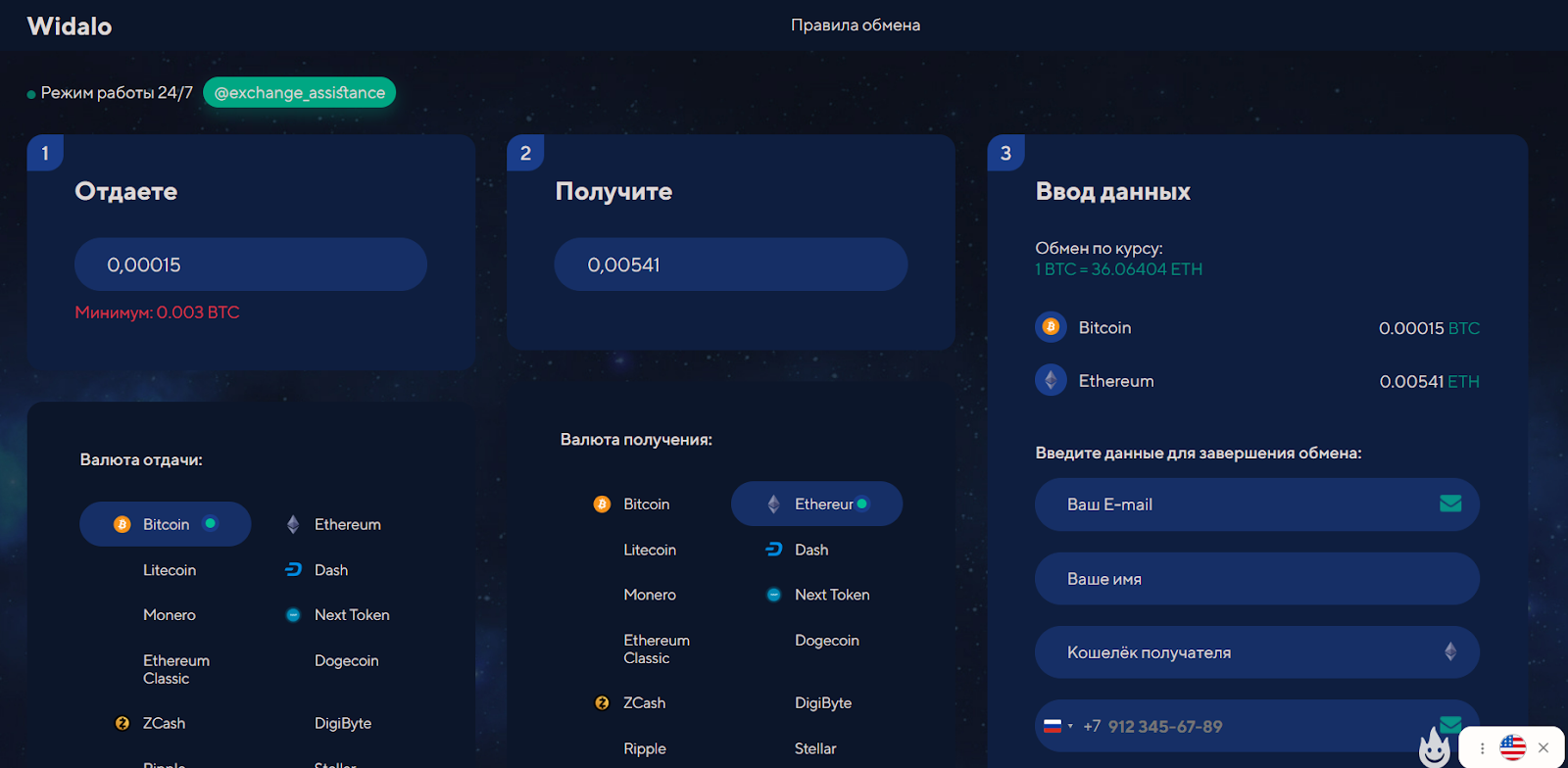
Task: Click the Введите данные для завершения обмена: heading
Action: click(1199, 453)
